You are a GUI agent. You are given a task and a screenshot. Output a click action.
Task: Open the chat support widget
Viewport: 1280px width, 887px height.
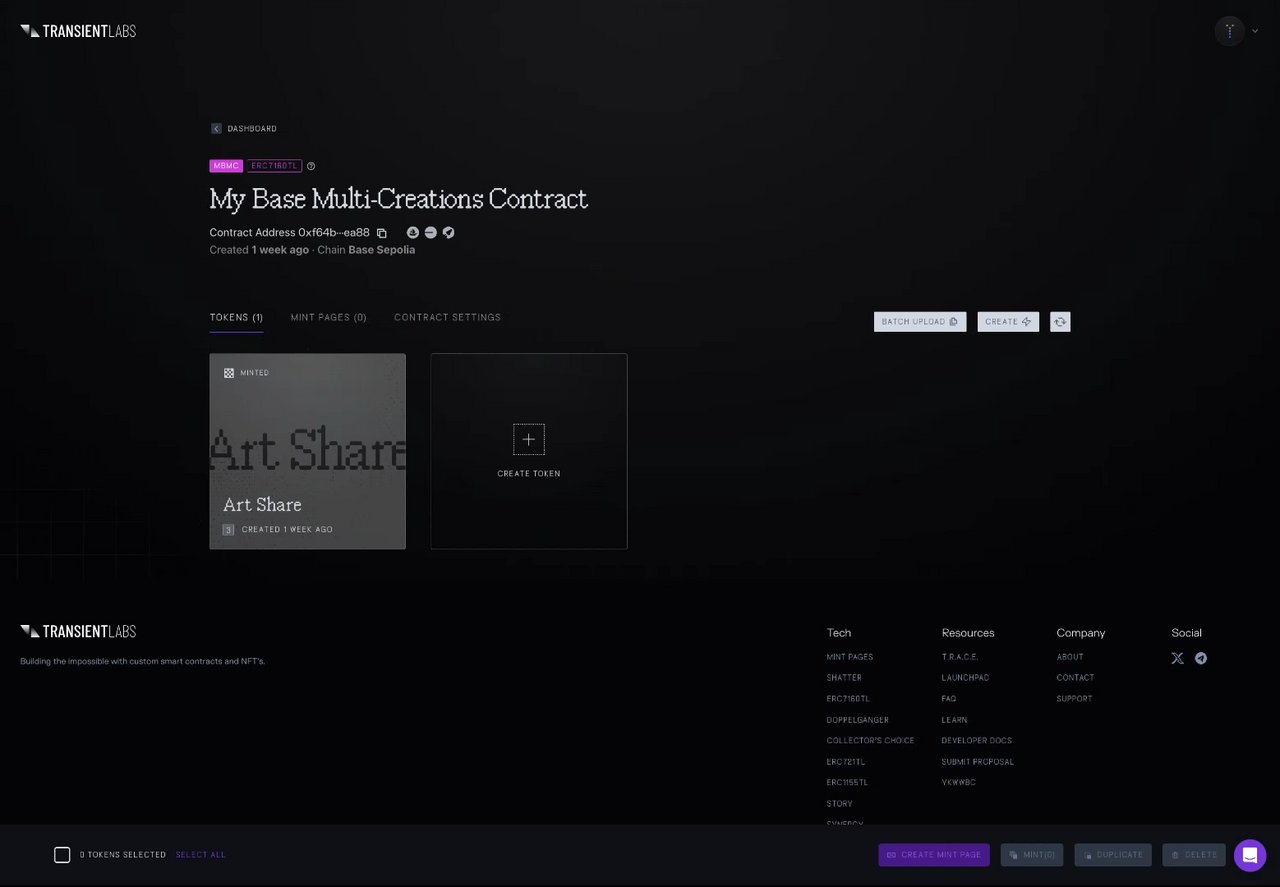pyautogui.click(x=1250, y=855)
